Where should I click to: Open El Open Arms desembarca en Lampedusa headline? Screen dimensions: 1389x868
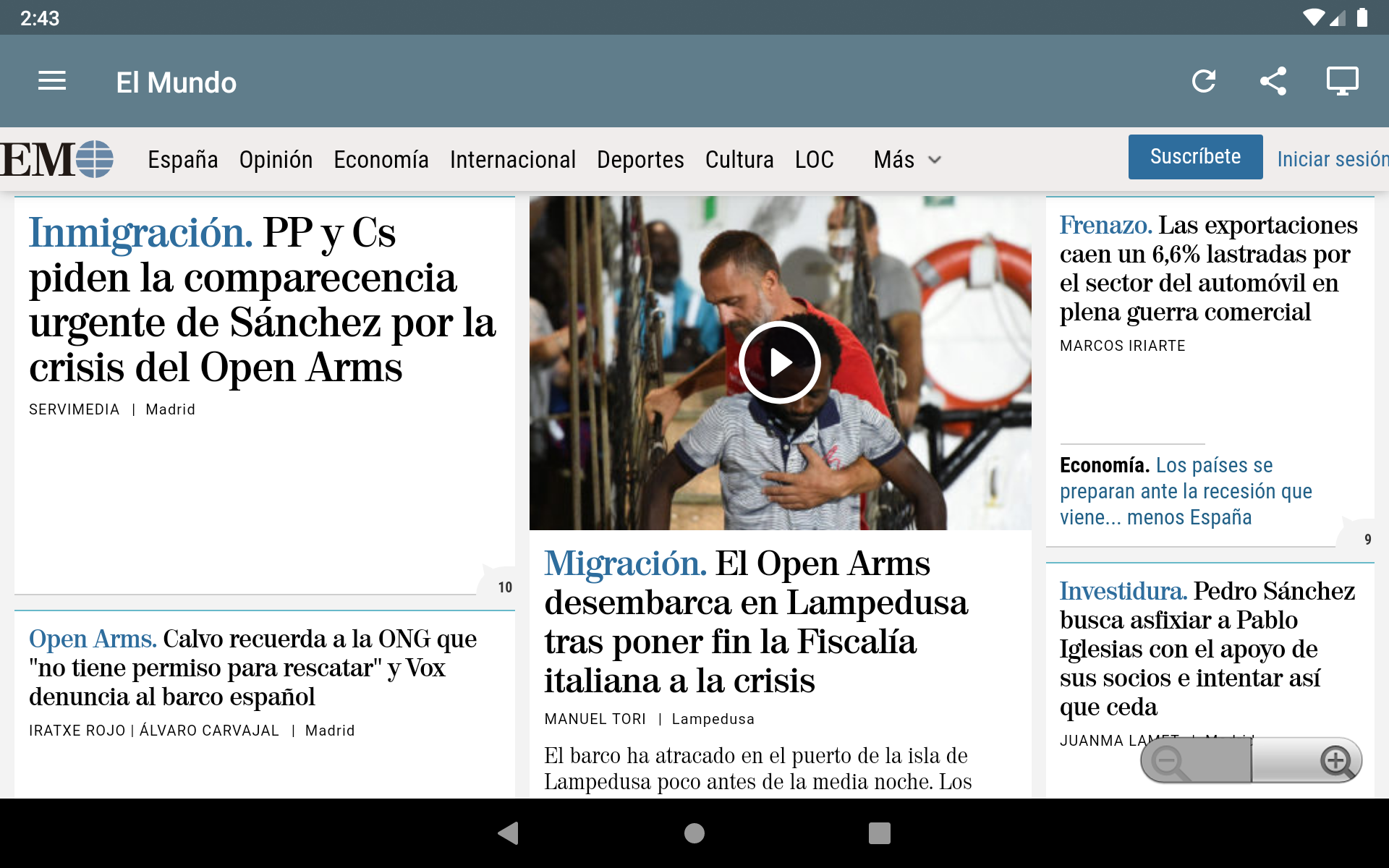pyautogui.click(x=756, y=621)
